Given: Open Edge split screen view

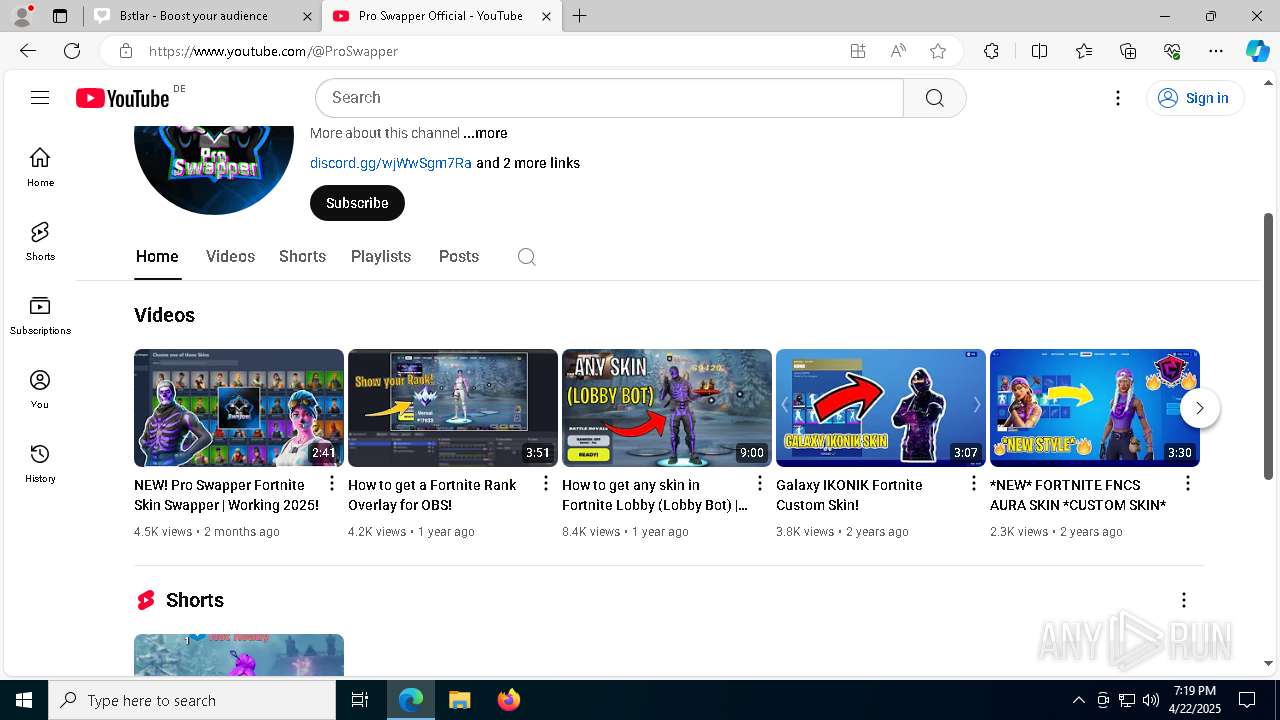Looking at the screenshot, I should [x=1039, y=51].
